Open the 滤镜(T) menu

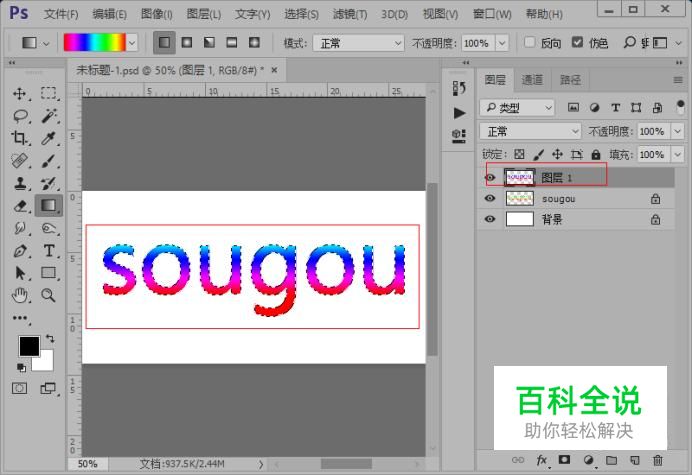click(x=350, y=14)
